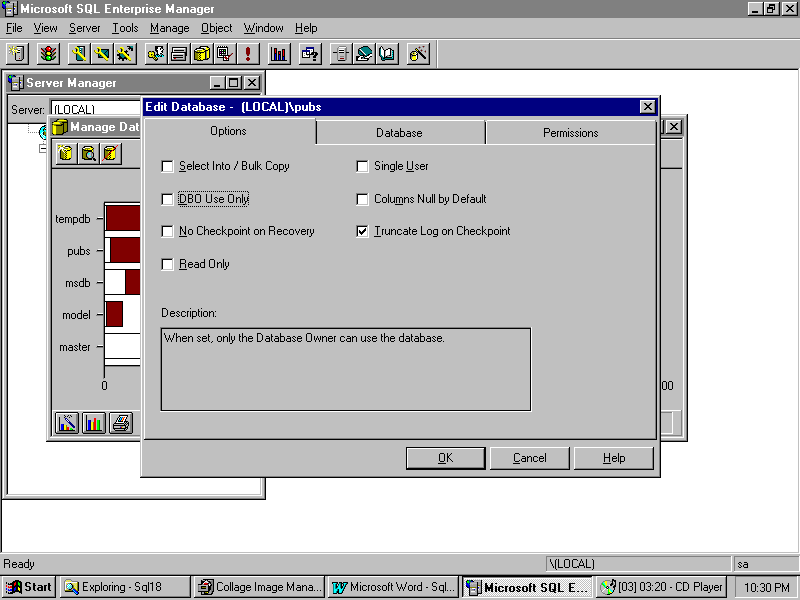Click the yellow database cube toolbar icon
Screen dimensions: 800x600
203,54
